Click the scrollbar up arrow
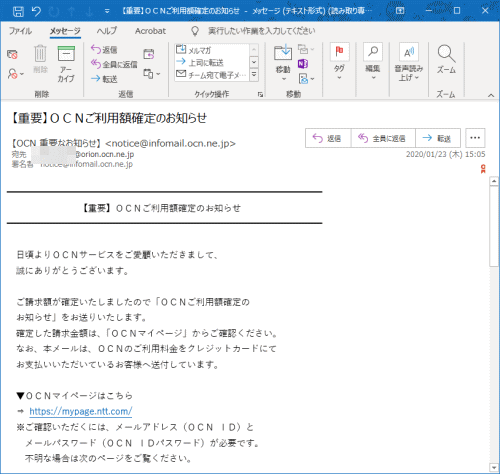 click(494, 181)
